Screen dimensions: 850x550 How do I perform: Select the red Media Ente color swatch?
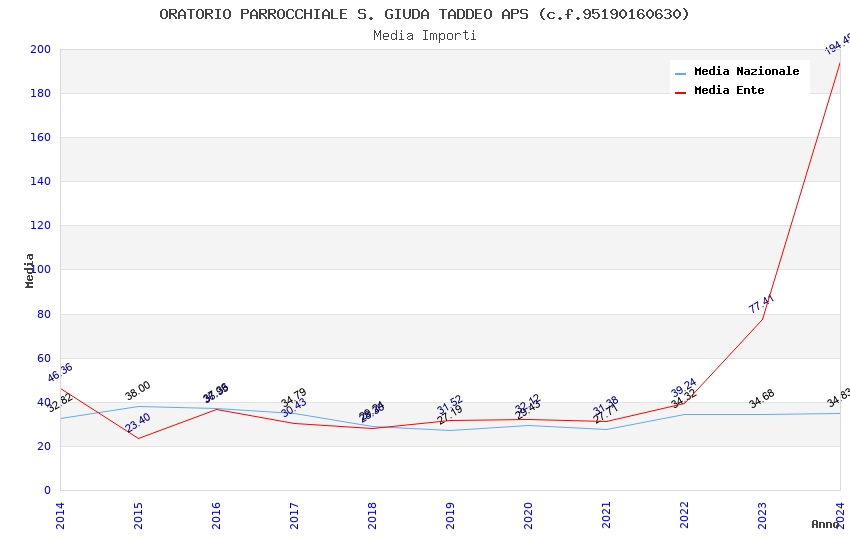point(680,93)
